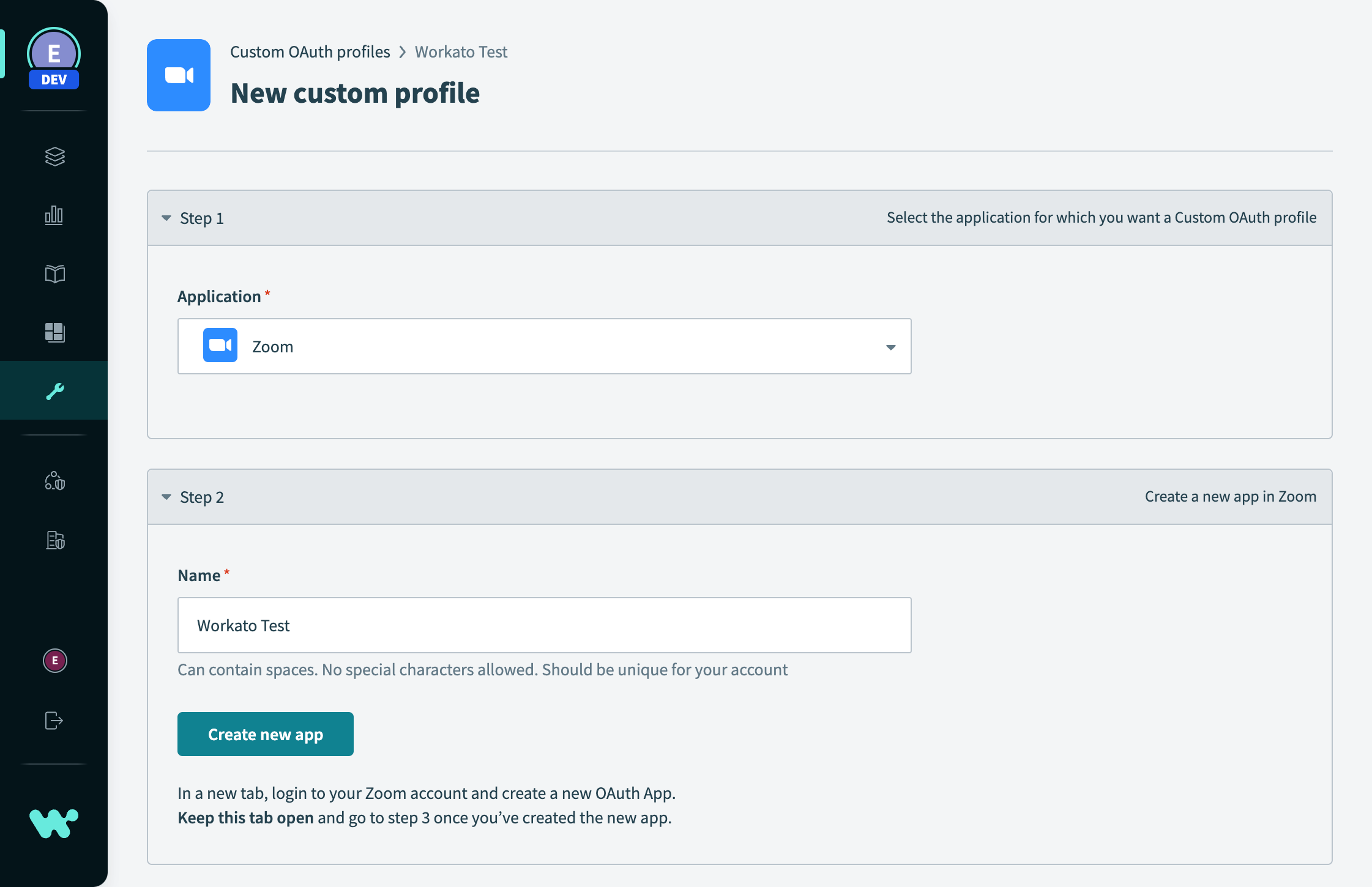The width and height of the screenshot is (1372, 887).
Task: Collapse Step 2 section
Action: point(166,497)
